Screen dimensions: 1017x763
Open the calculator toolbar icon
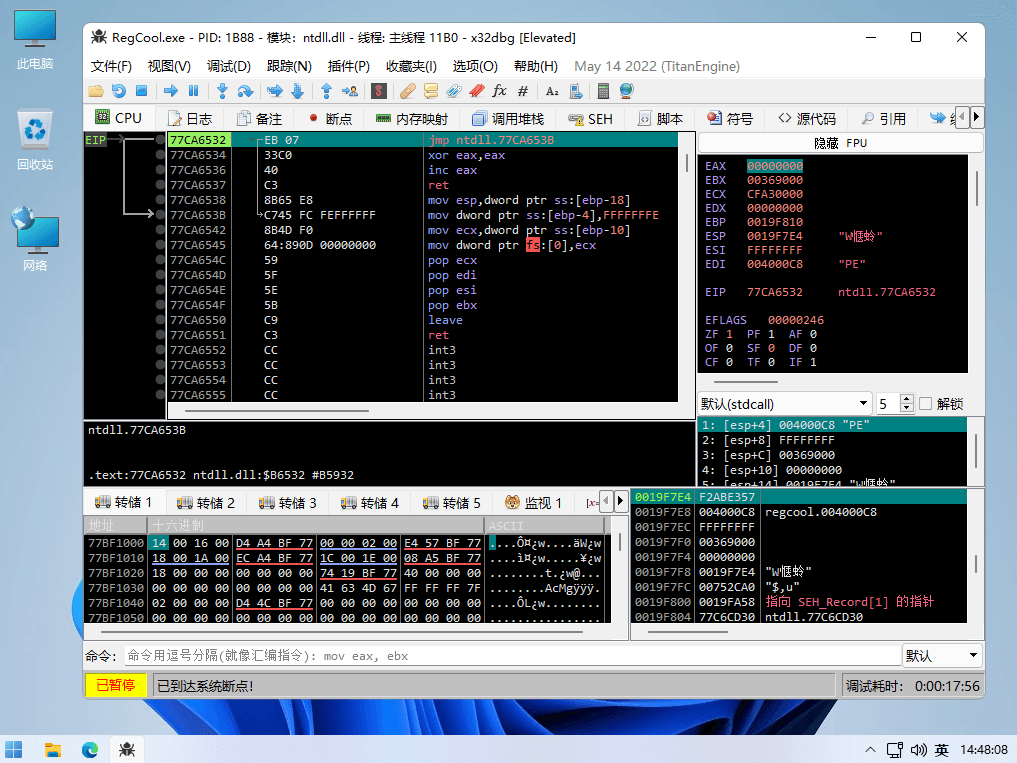603,91
